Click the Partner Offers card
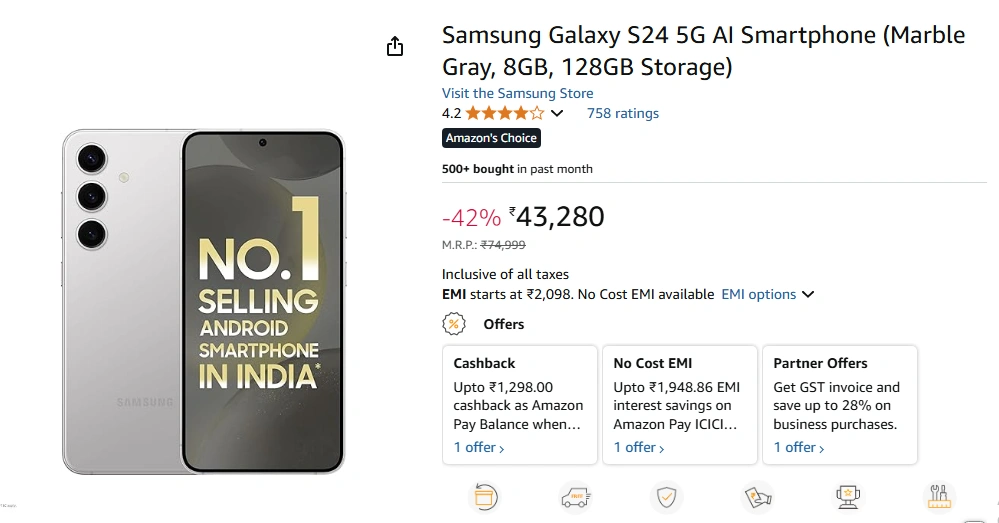 click(x=839, y=404)
